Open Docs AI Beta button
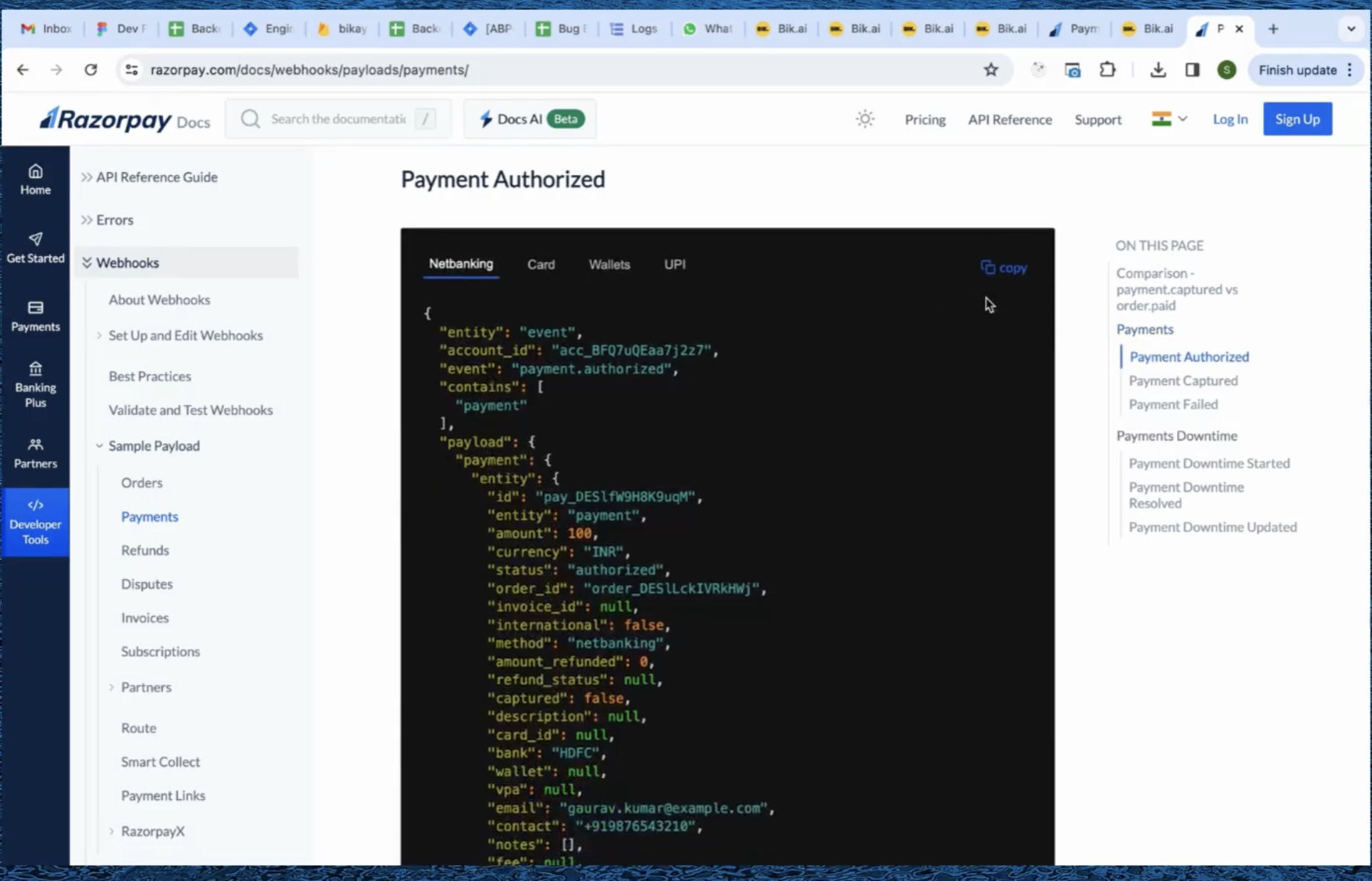The height and width of the screenshot is (881, 1372). tap(530, 119)
